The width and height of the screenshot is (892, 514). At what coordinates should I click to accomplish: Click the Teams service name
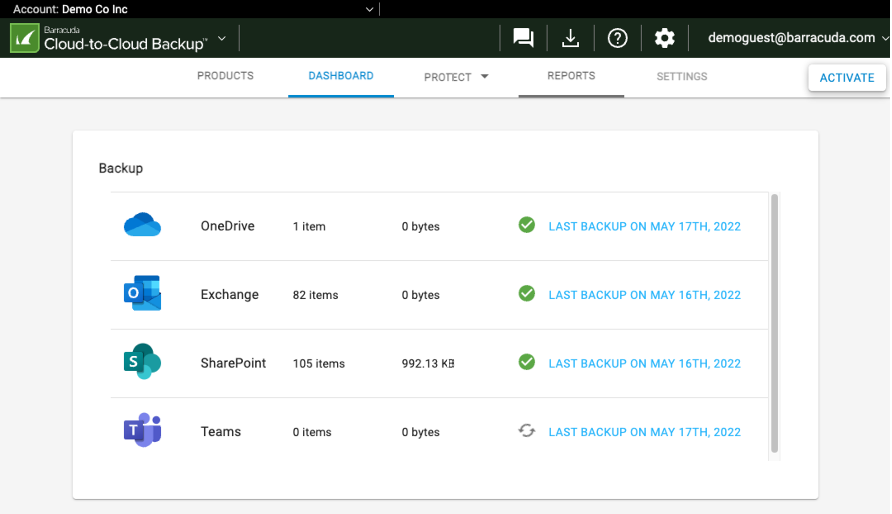click(x=221, y=432)
